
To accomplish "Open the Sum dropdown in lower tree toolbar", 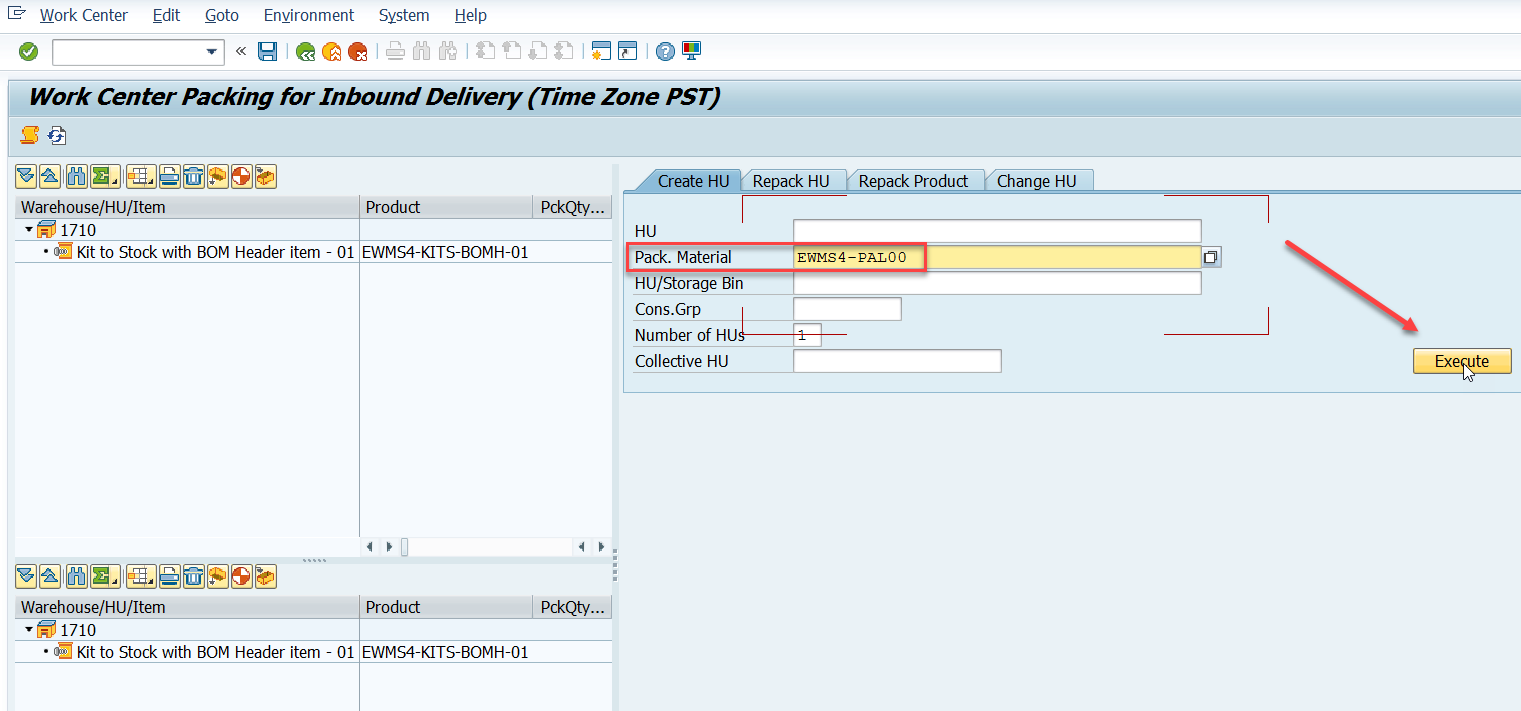I will pyautogui.click(x=105, y=576).
